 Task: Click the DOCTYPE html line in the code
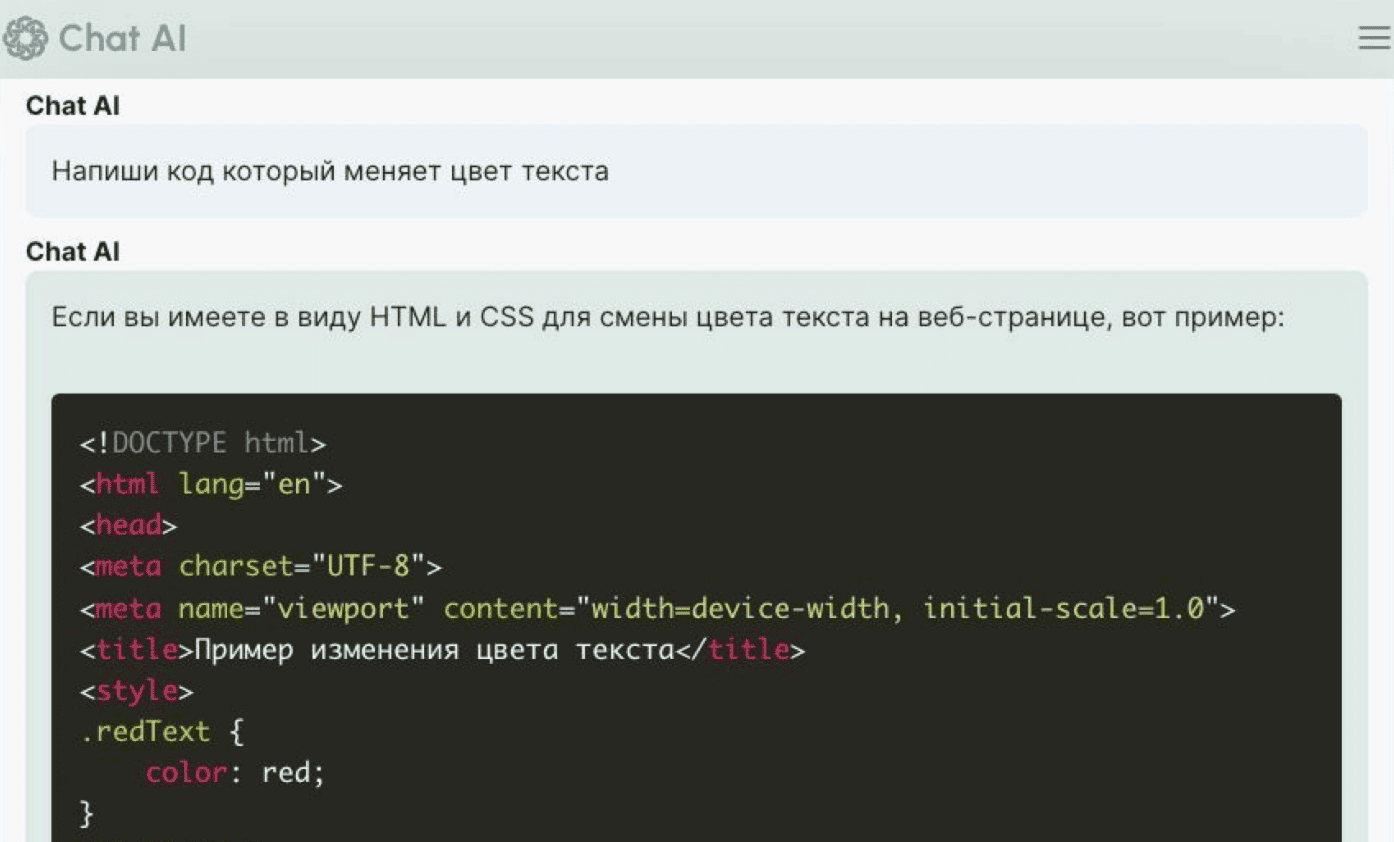click(203, 442)
